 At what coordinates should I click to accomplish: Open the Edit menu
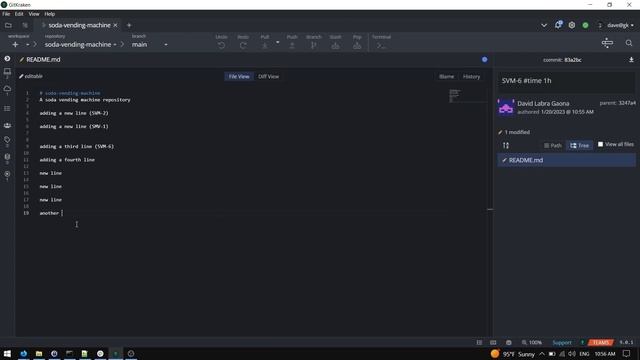pos(19,14)
